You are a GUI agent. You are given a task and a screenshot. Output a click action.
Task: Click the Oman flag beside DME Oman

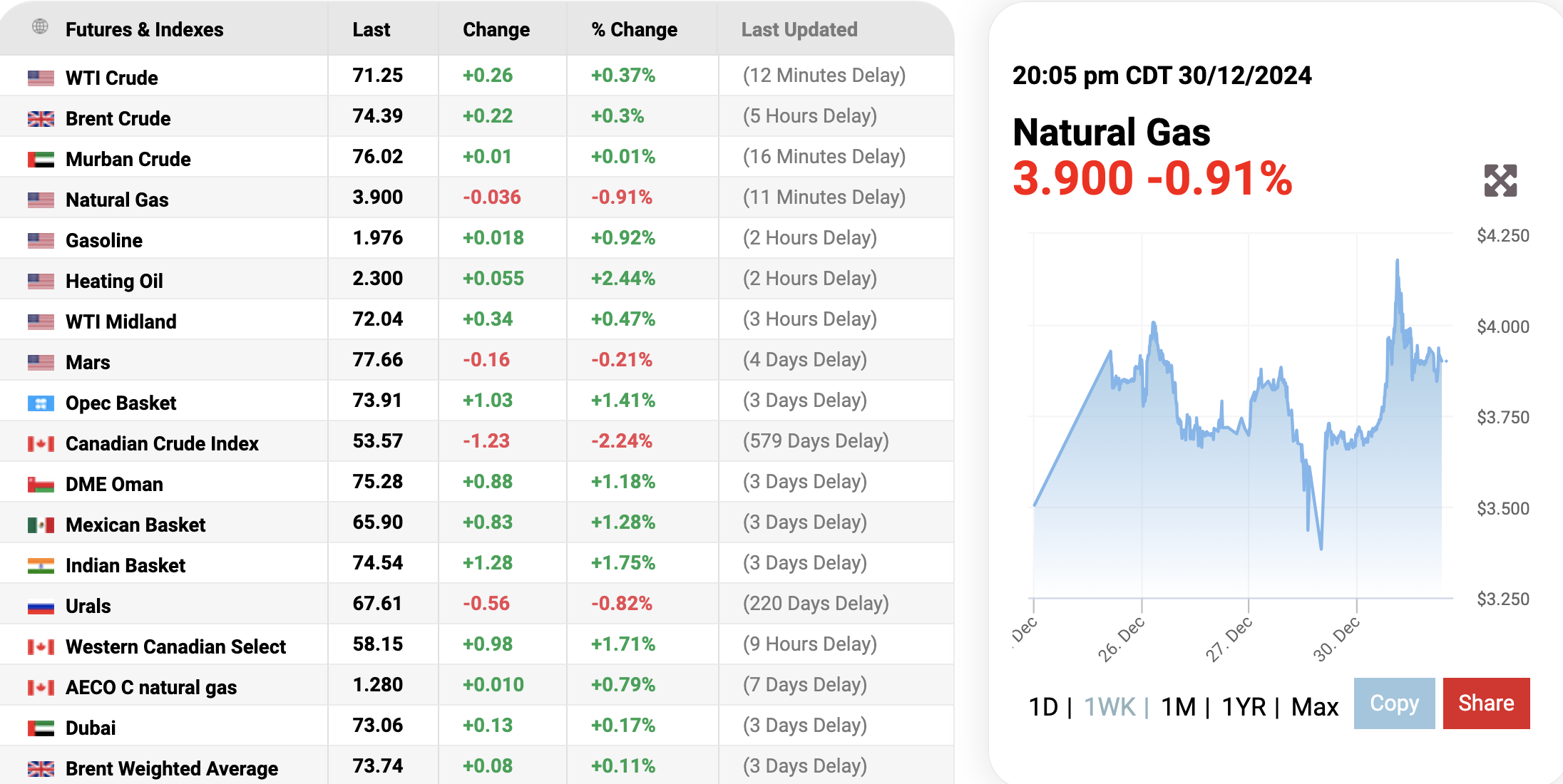pyautogui.click(x=41, y=485)
